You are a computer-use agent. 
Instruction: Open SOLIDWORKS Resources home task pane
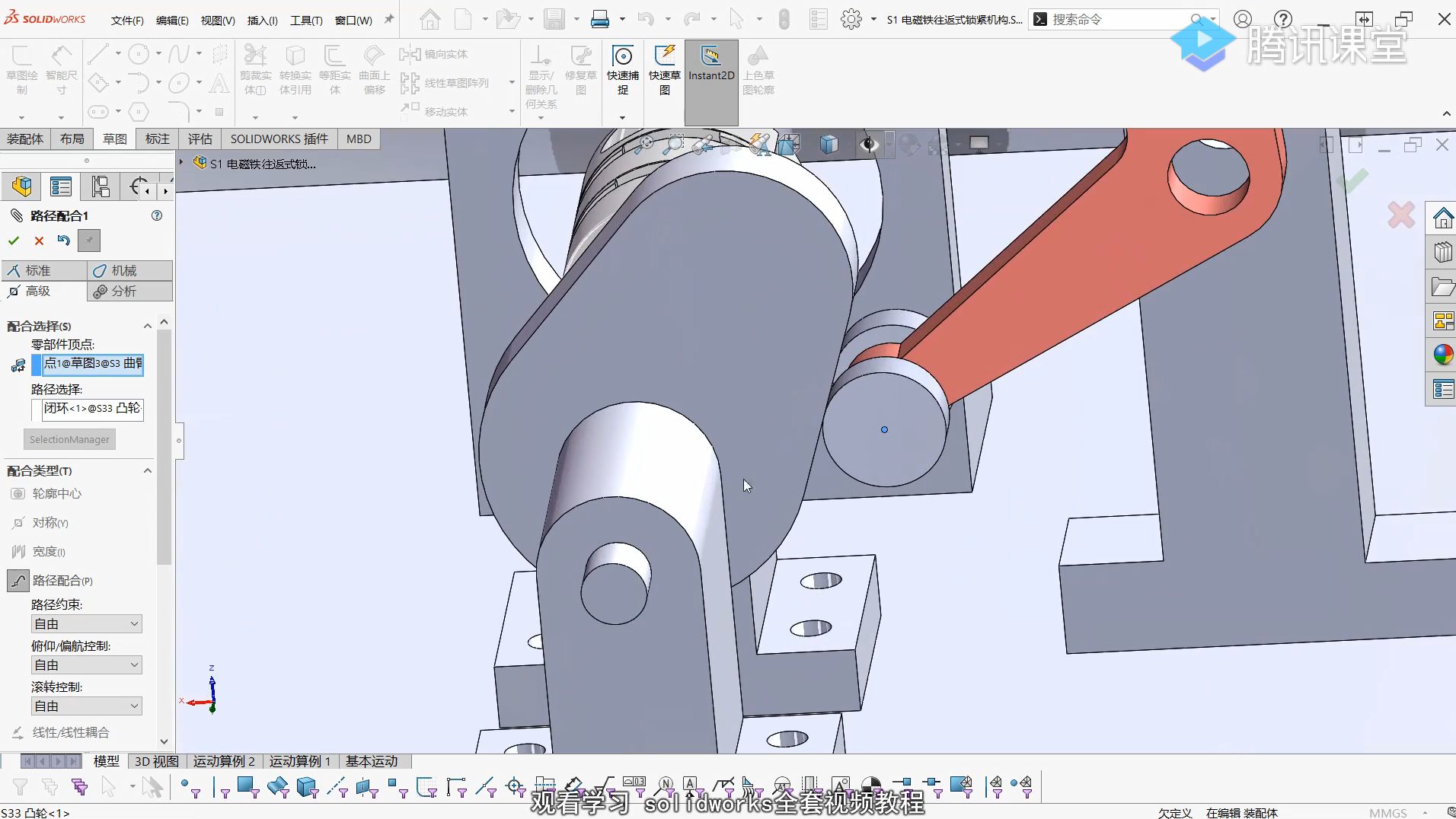[x=1442, y=219]
